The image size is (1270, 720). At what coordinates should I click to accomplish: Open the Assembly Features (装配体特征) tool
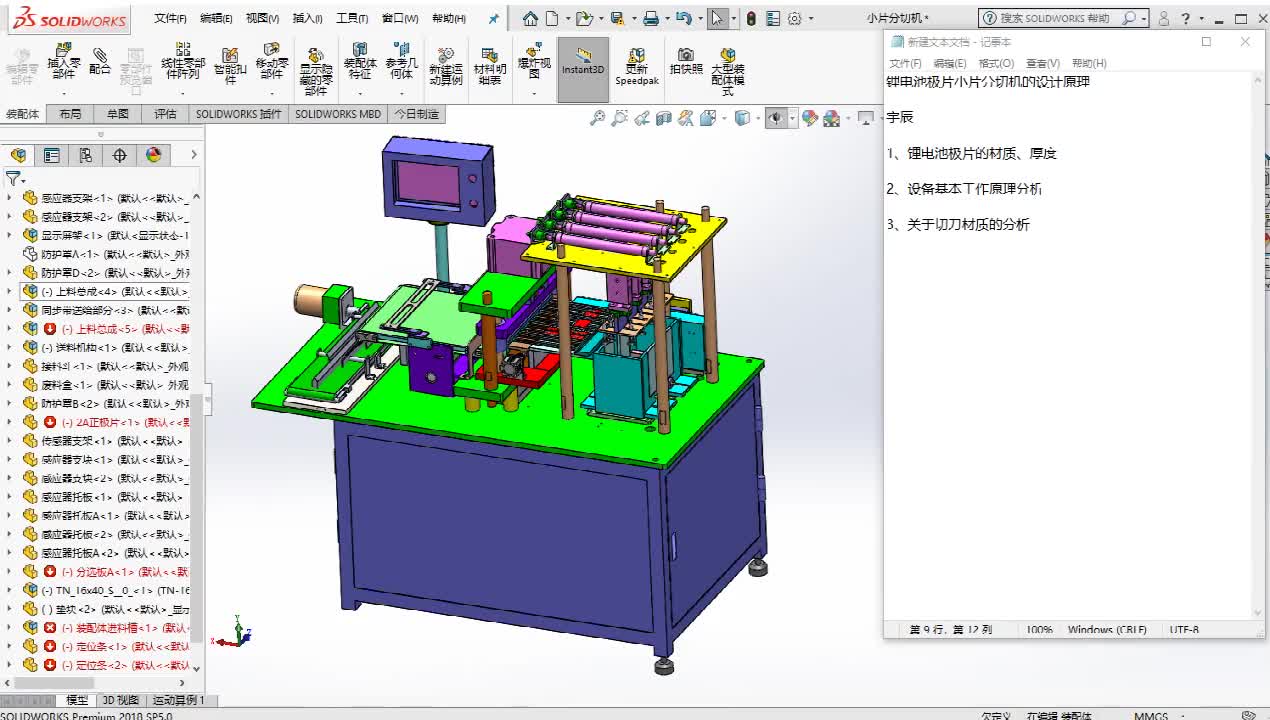360,61
